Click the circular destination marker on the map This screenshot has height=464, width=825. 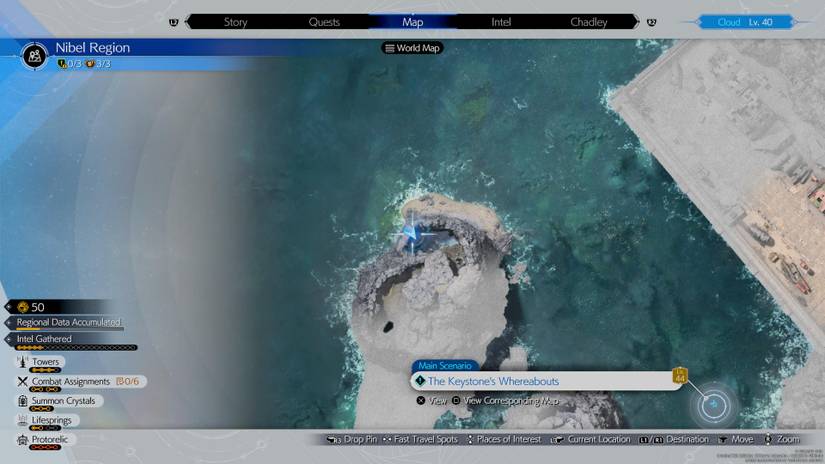click(715, 405)
